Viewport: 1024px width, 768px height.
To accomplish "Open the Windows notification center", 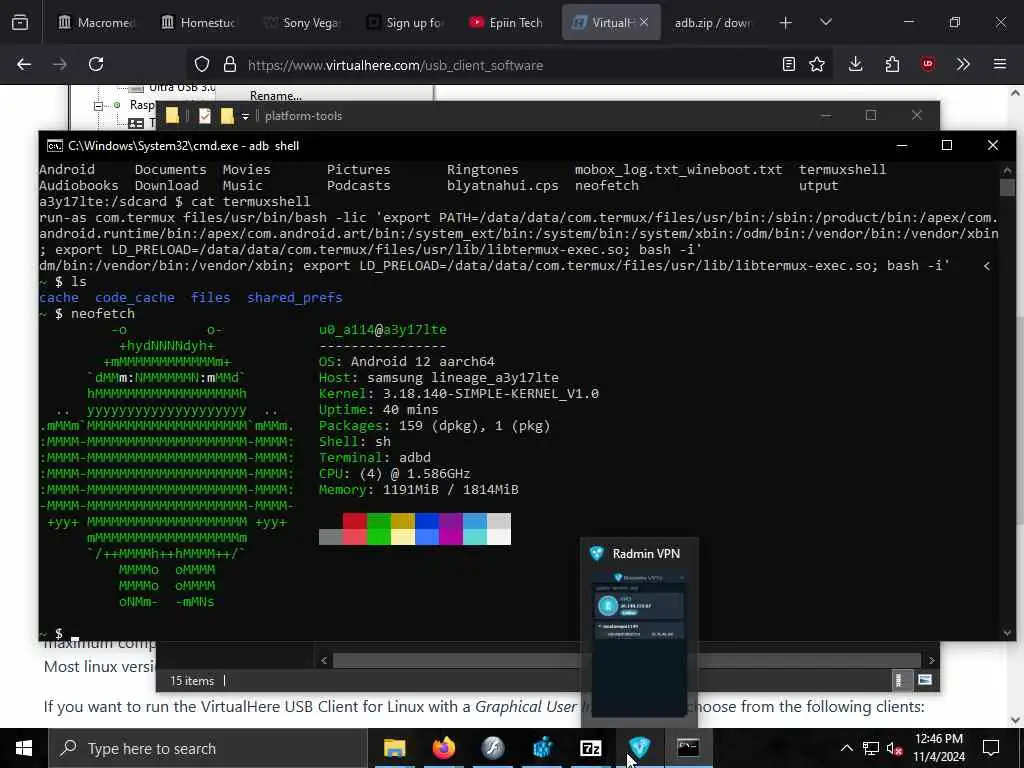I will tap(991, 748).
